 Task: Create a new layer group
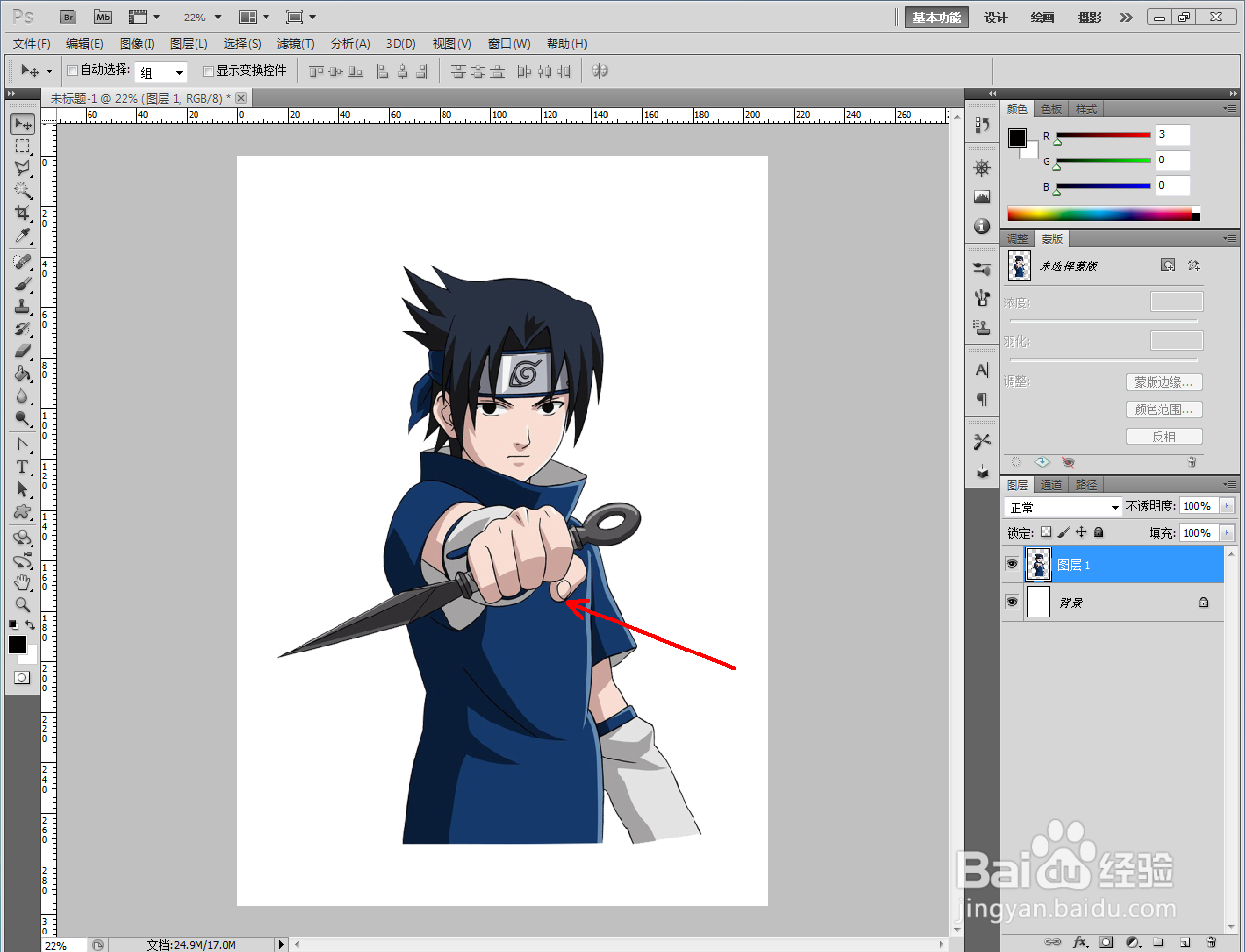point(1158,942)
